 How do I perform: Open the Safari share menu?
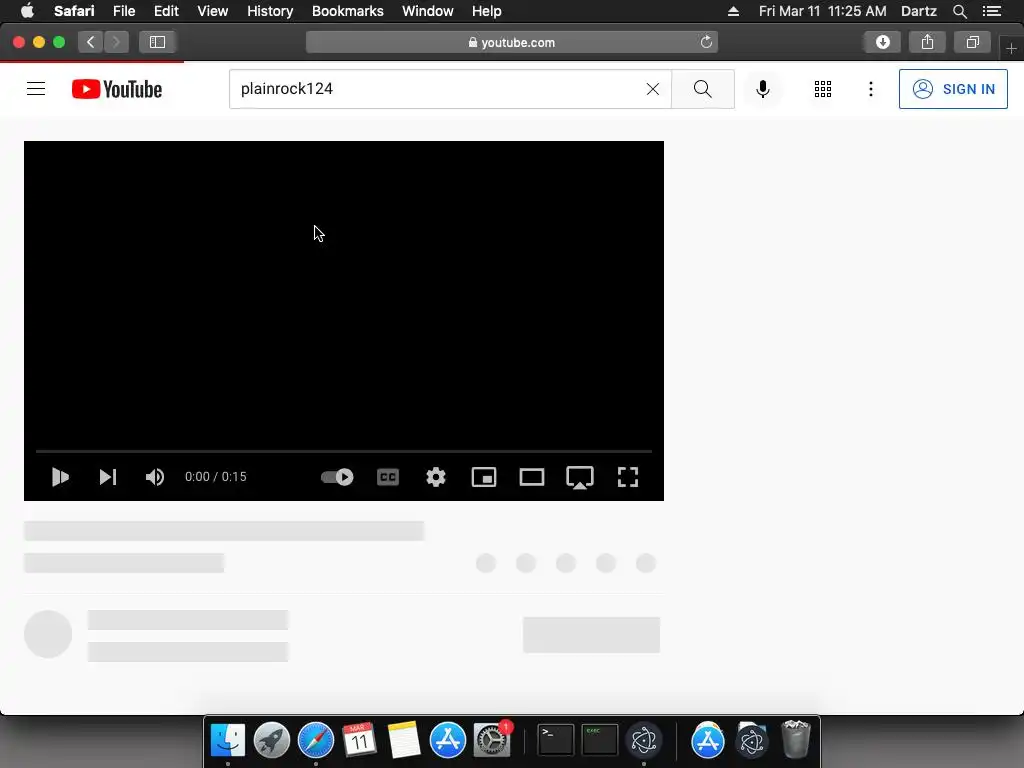point(927,42)
